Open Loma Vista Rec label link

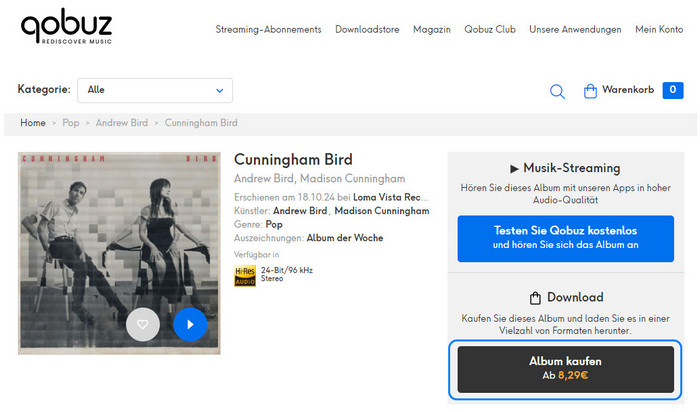(x=390, y=197)
